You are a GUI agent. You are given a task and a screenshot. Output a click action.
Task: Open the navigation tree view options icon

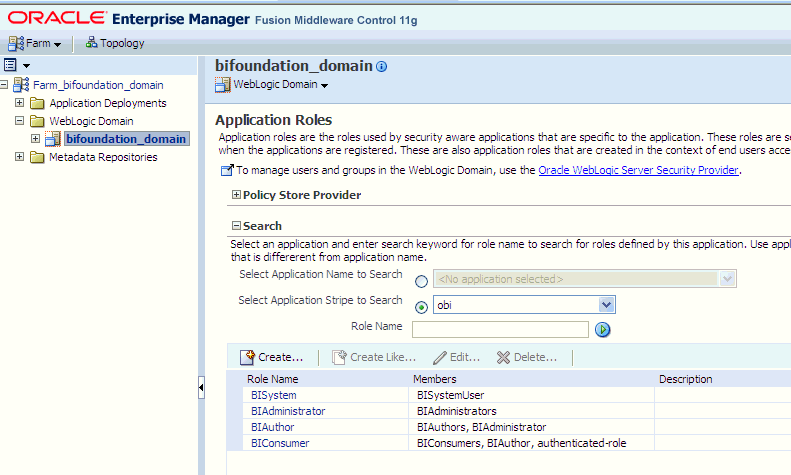point(10,65)
